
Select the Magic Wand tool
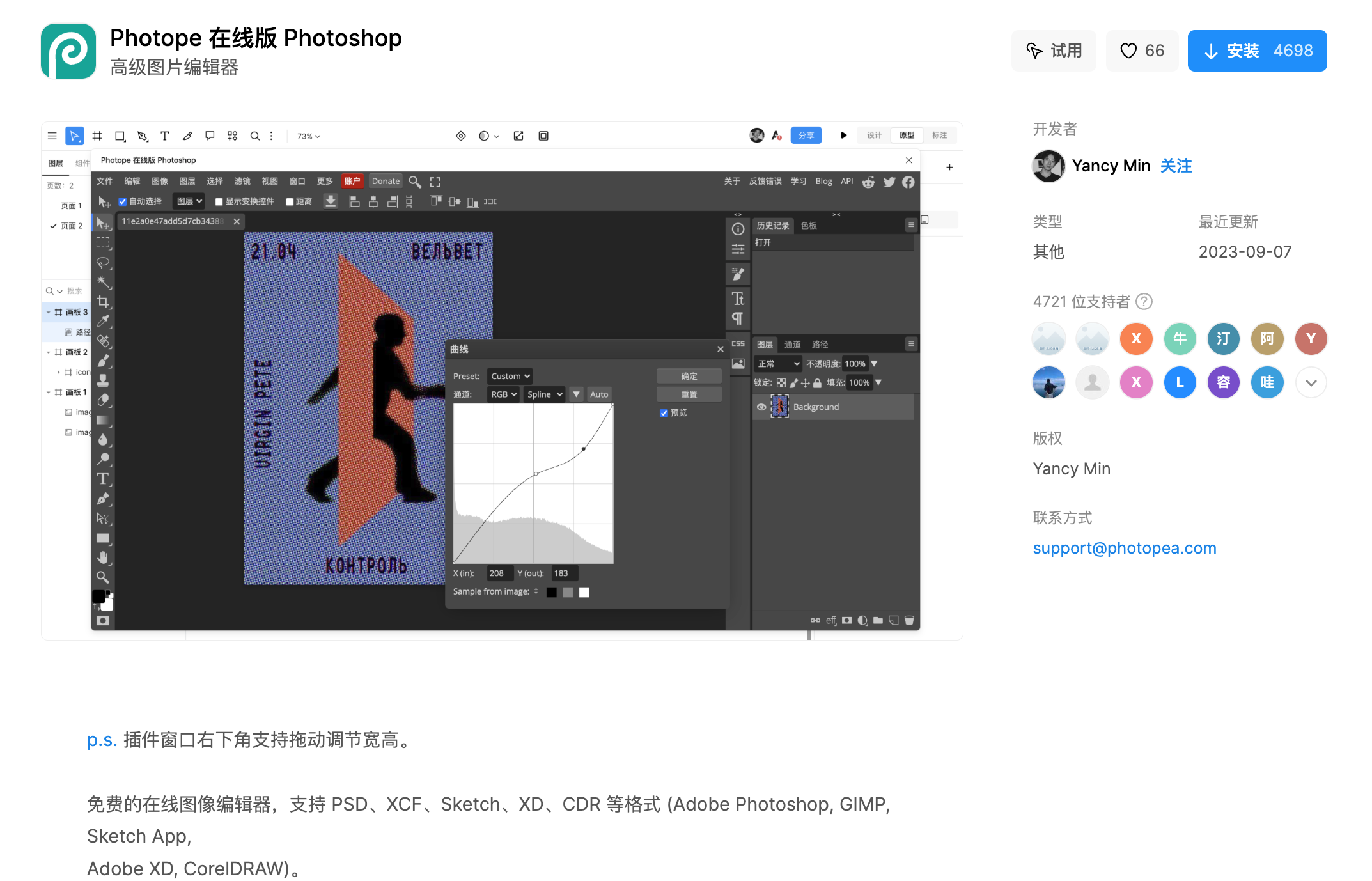point(103,282)
